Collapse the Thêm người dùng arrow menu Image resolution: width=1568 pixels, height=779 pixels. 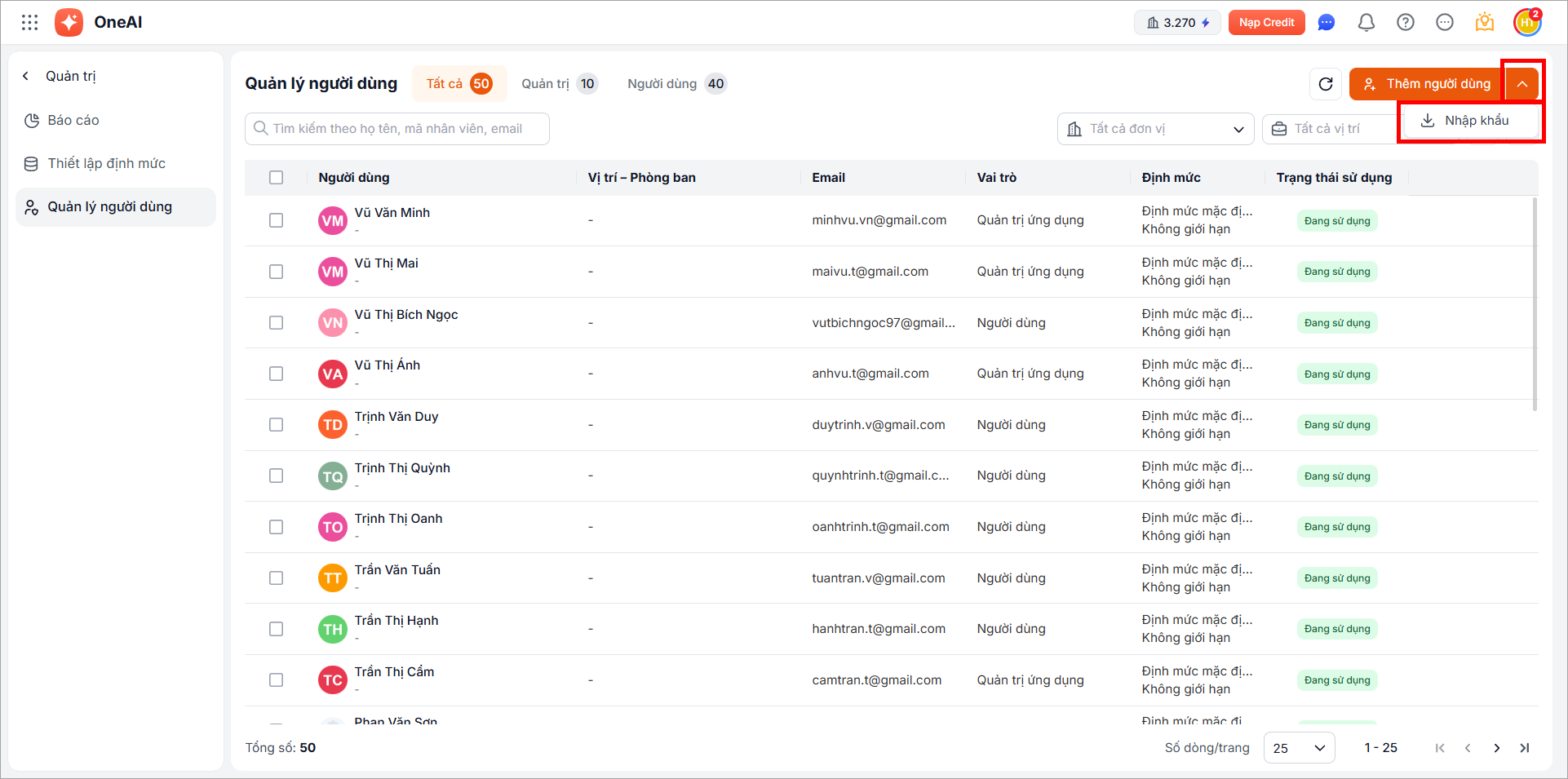[1522, 84]
